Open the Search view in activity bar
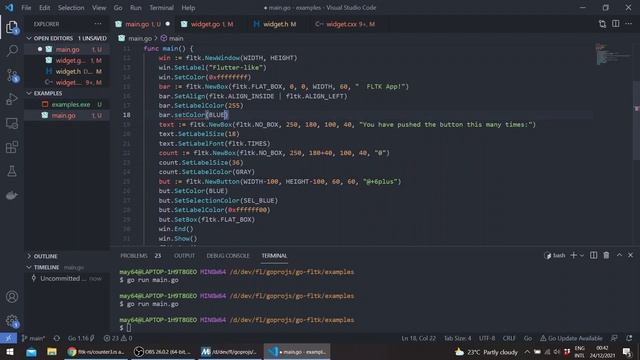This screenshot has width=640, height=360. point(12,51)
